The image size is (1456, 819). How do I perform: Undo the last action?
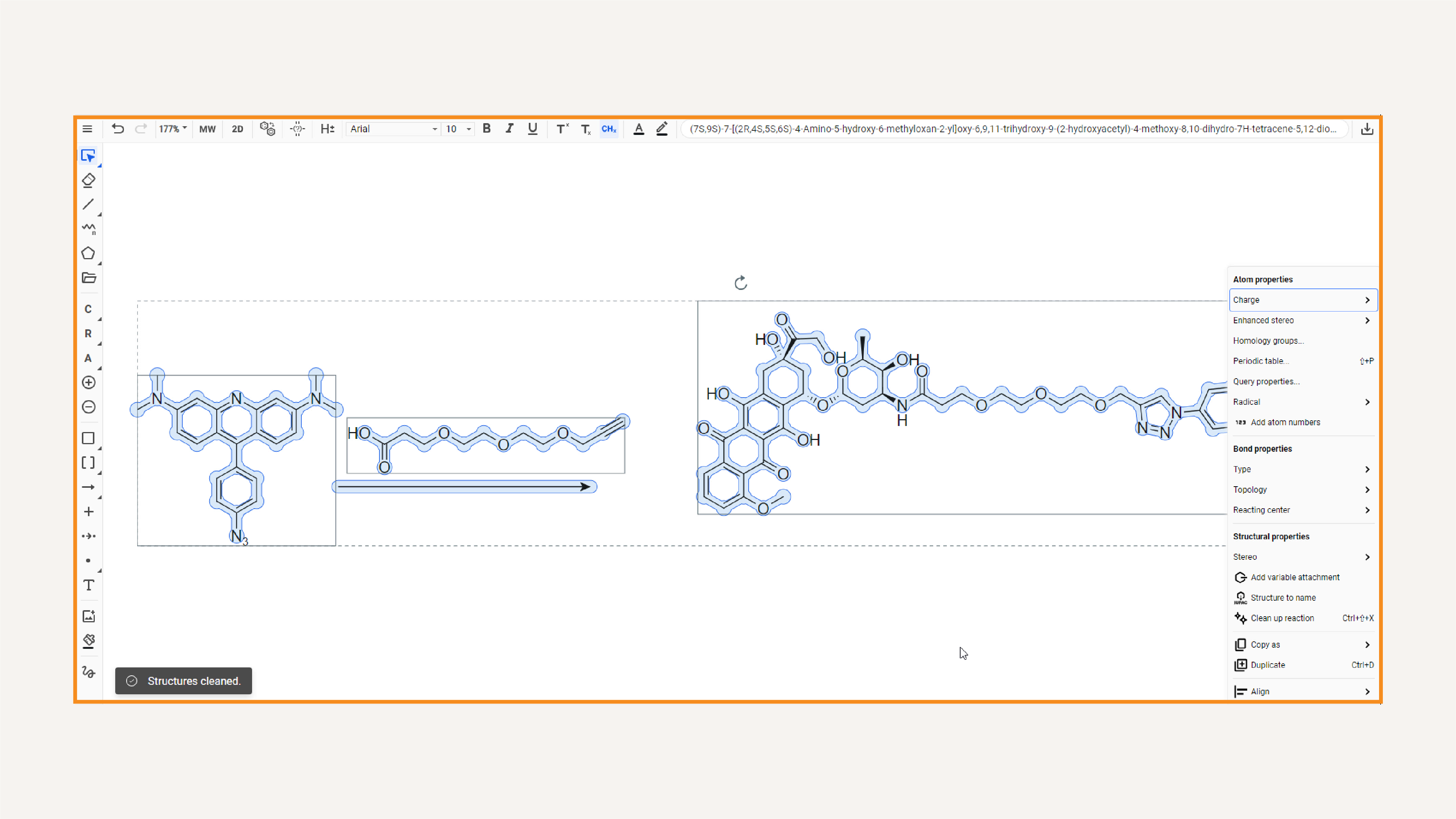point(118,129)
